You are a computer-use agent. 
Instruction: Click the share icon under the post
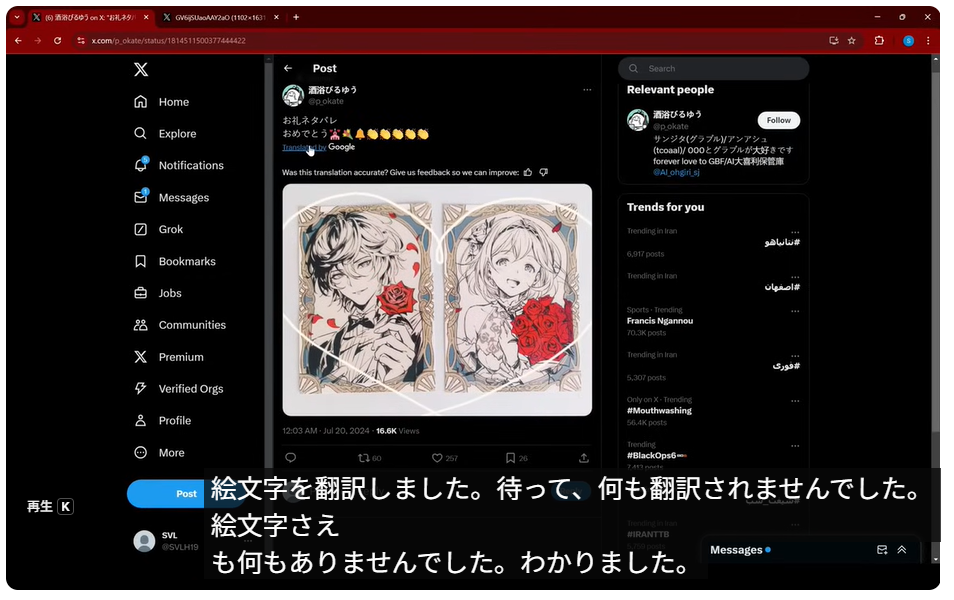[584, 458]
